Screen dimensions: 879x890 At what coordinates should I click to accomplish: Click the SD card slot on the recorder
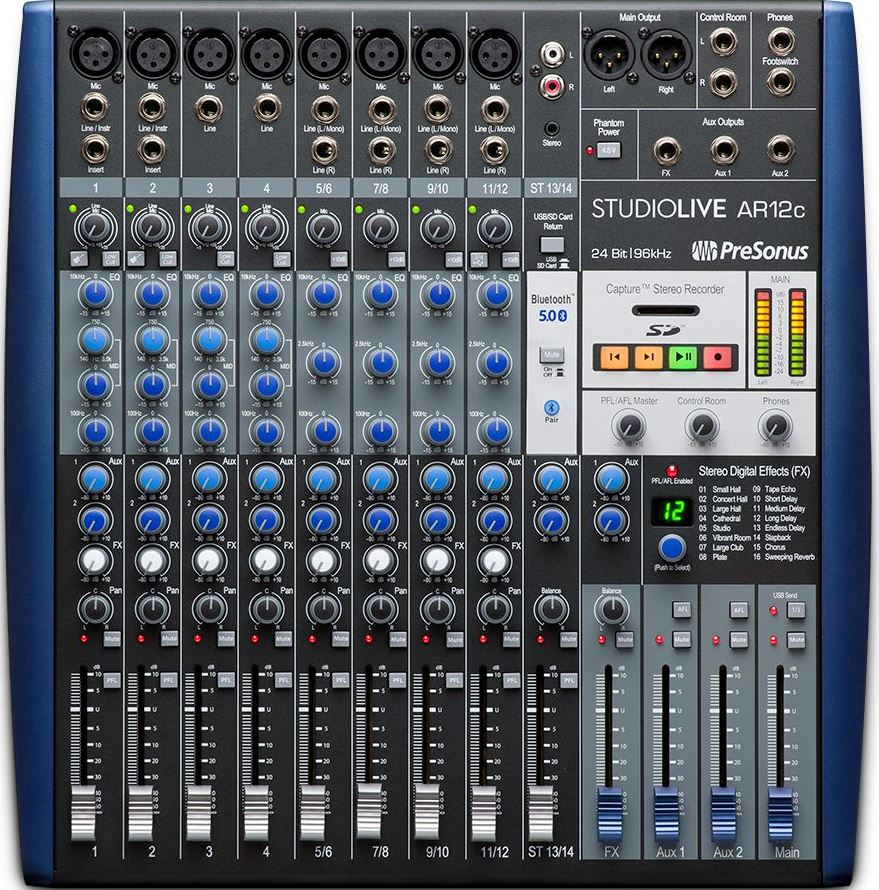(665, 310)
